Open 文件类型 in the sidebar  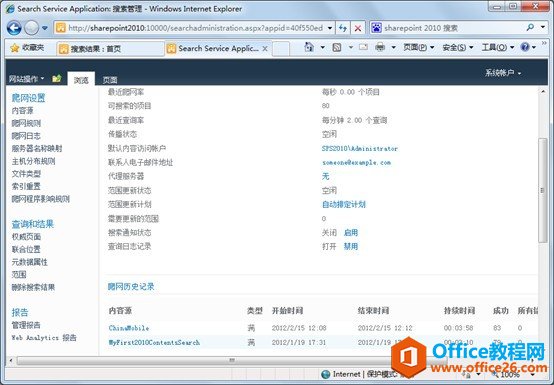click(26, 174)
